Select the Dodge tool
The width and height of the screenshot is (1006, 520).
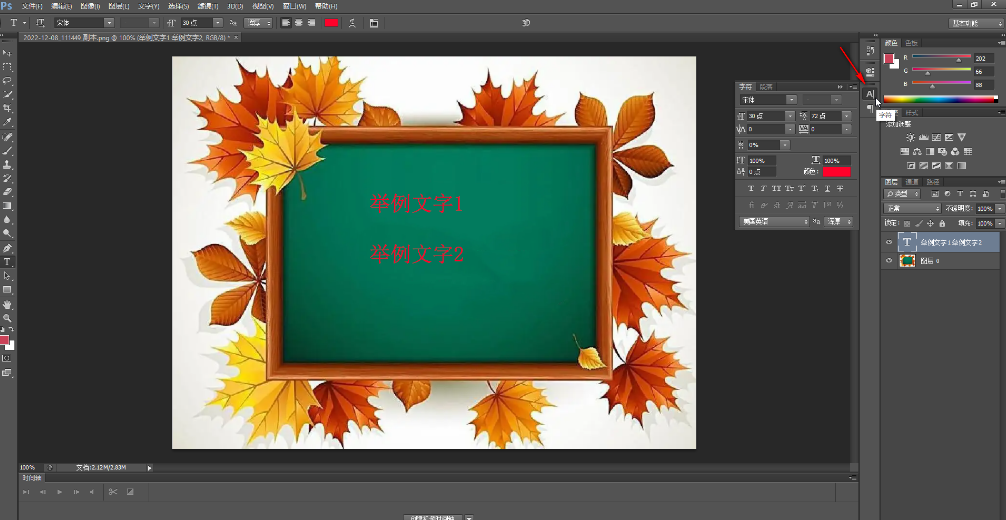coord(7,234)
